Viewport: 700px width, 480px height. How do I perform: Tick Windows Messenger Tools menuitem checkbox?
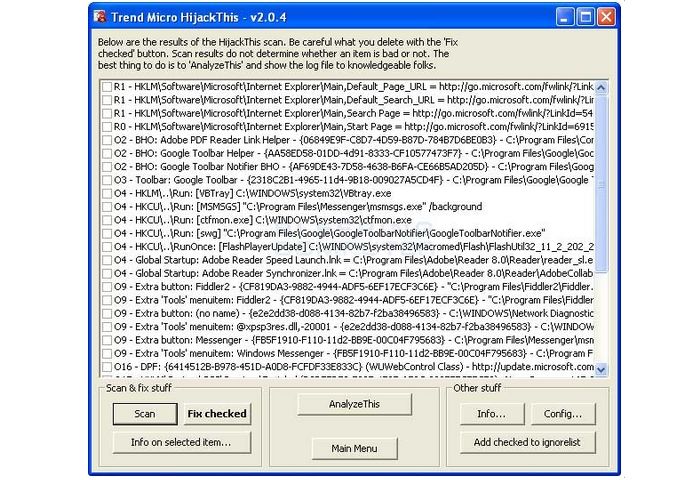[x=107, y=354]
